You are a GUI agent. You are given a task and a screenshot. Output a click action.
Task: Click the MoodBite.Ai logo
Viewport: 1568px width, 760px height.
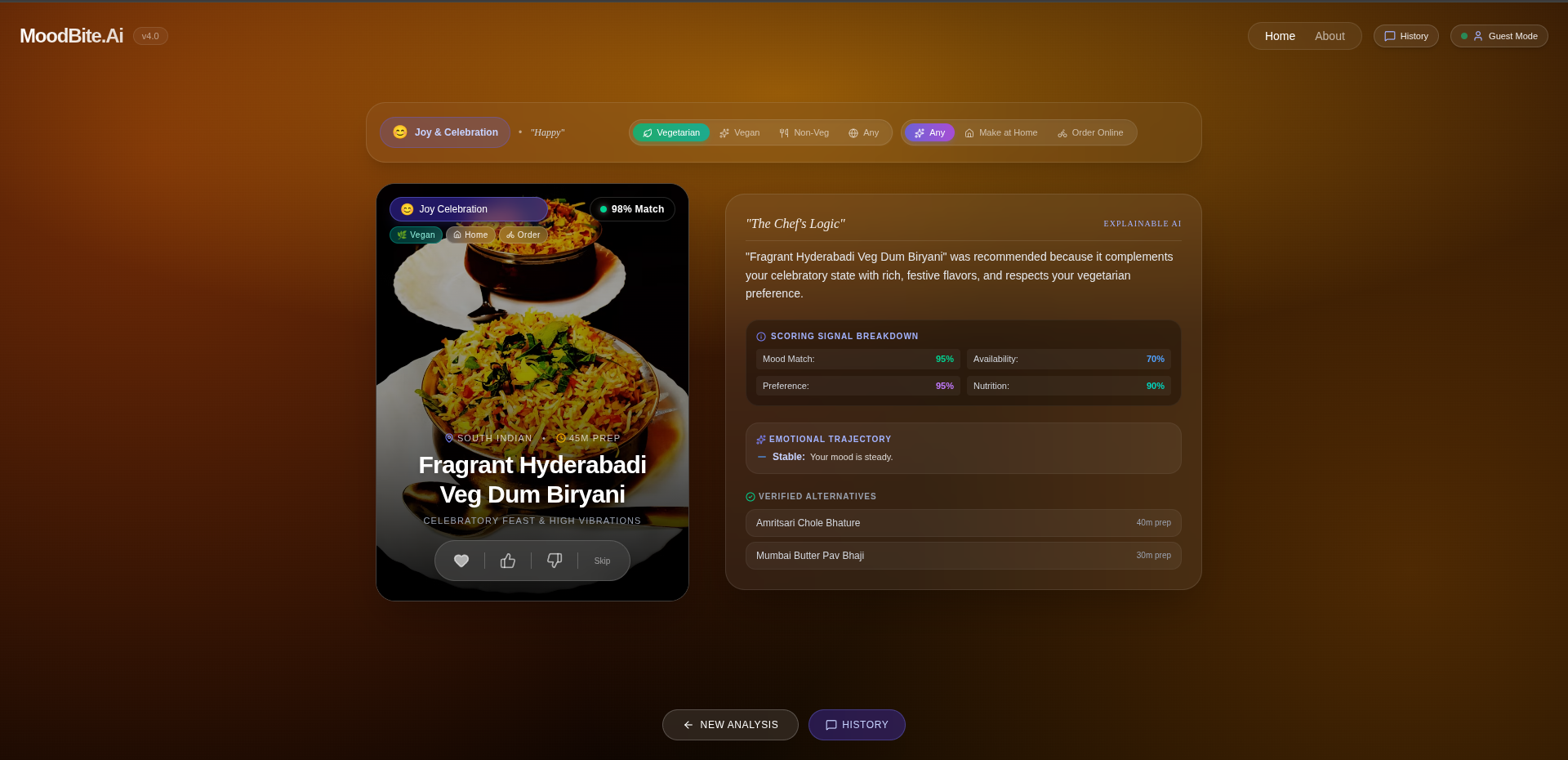coord(71,36)
